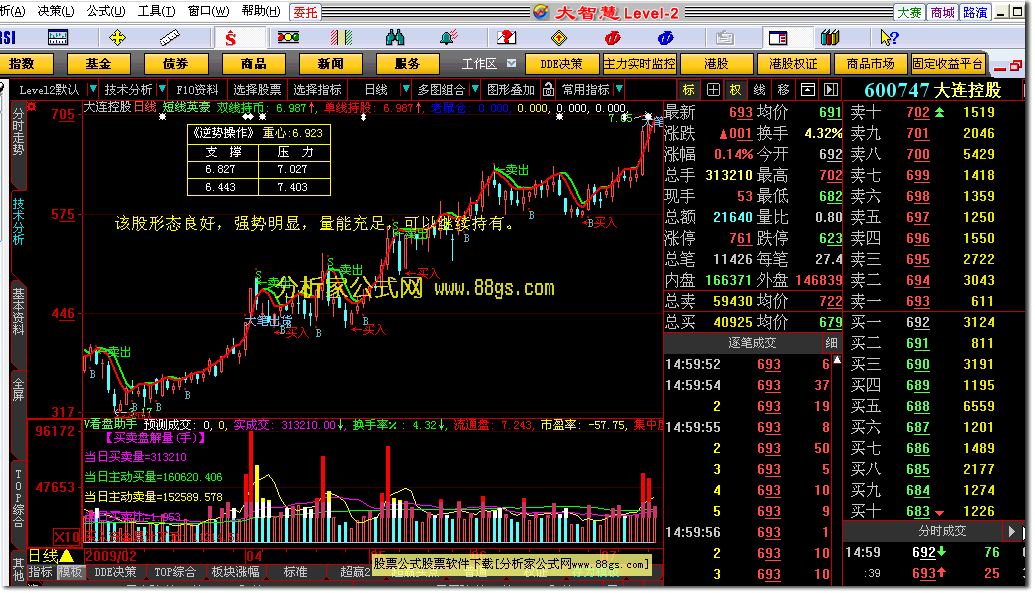Click the 新闻 yellow button
Screen dimensions: 1035x593
(330, 63)
